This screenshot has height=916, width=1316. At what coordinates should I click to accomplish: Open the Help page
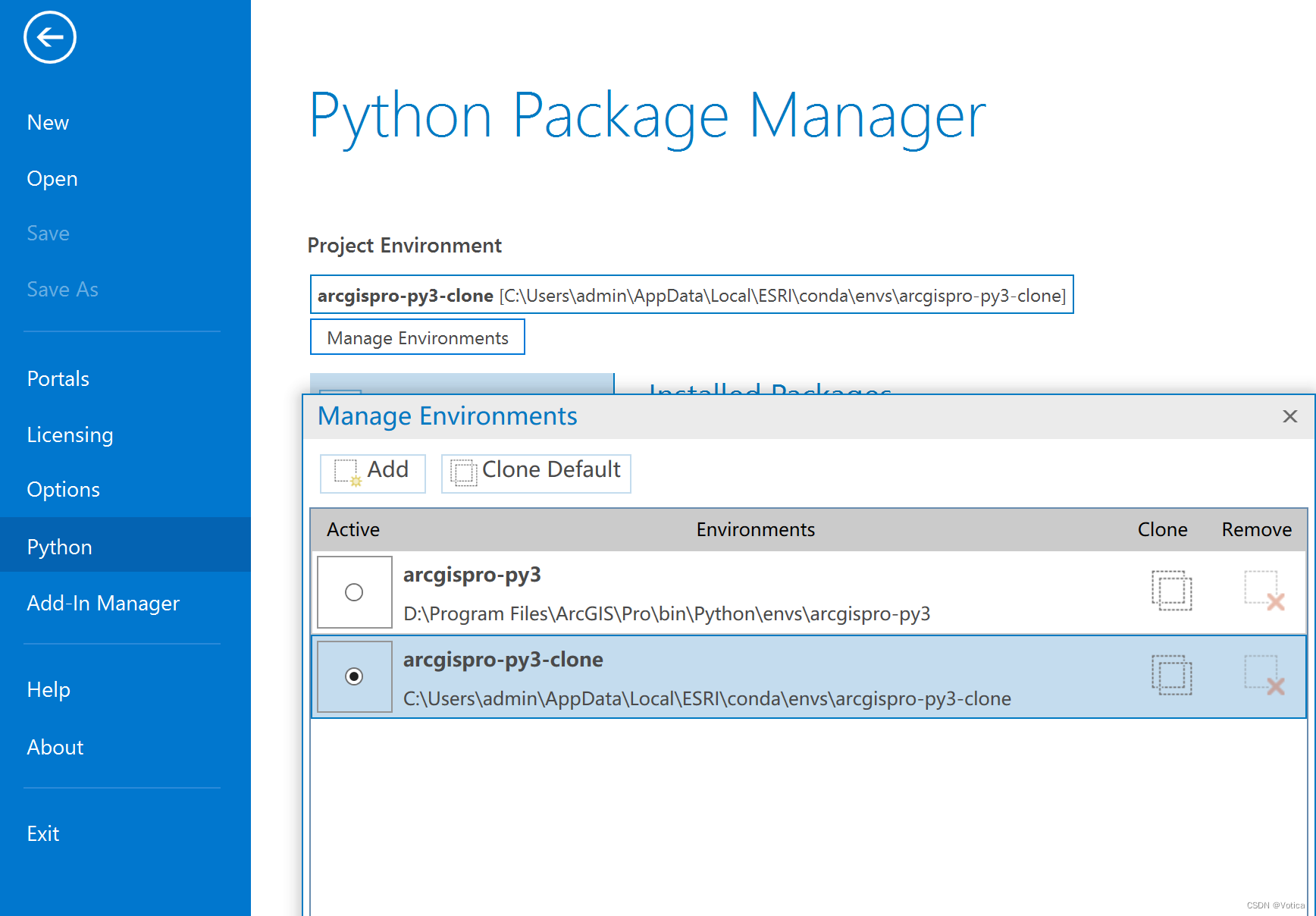coord(49,690)
